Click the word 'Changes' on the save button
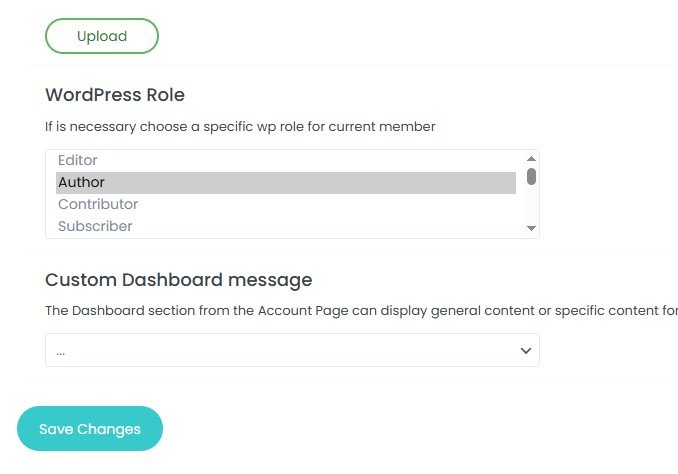 [x=109, y=429]
